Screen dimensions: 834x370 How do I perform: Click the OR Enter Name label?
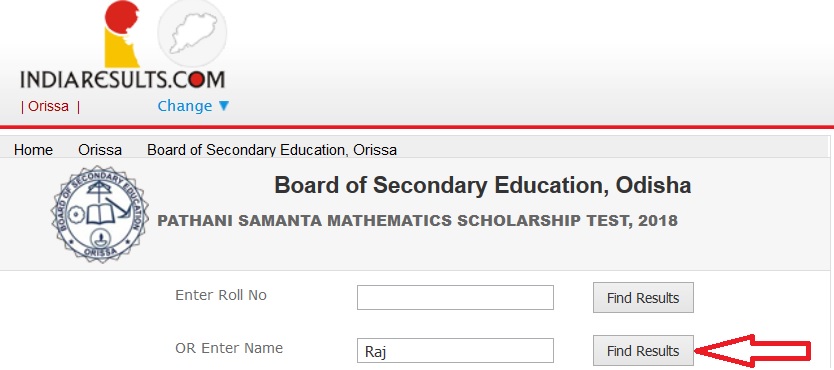tap(229, 348)
